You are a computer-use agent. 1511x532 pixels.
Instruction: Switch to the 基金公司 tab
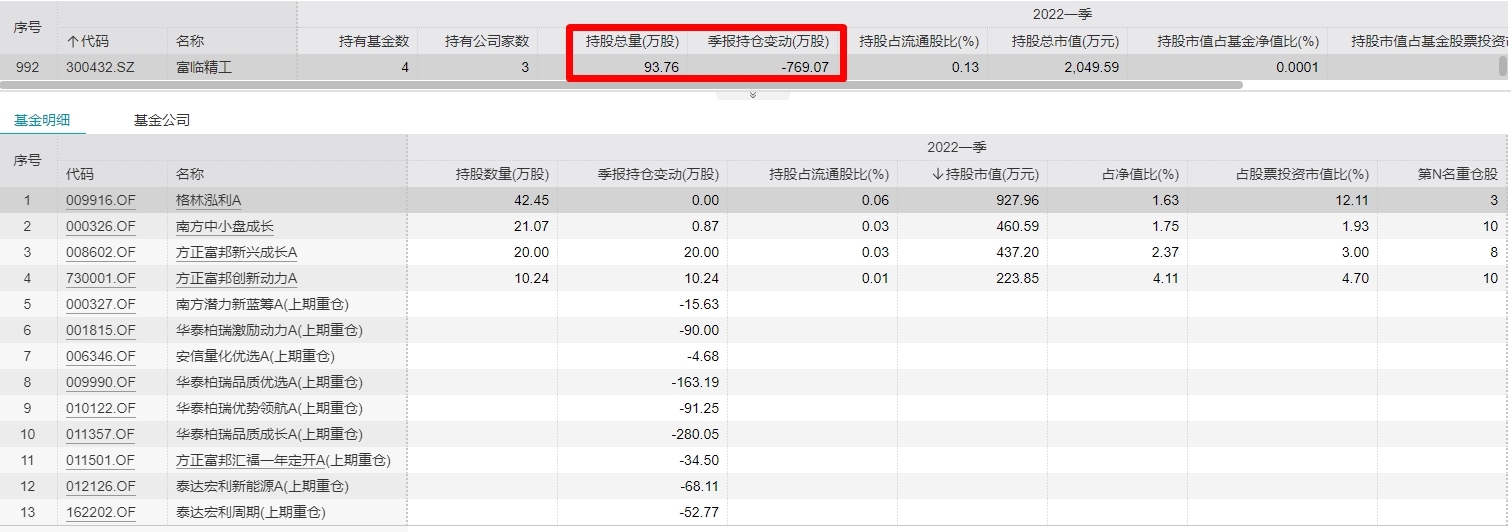point(161,120)
